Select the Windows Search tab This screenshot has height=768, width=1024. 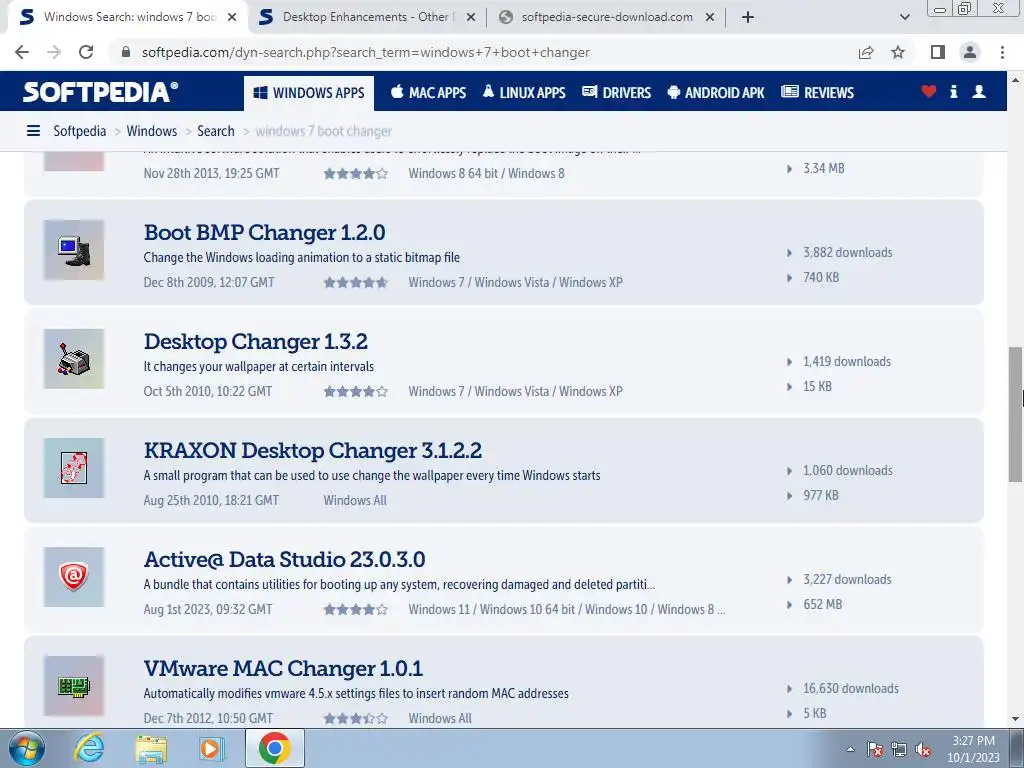tap(129, 17)
